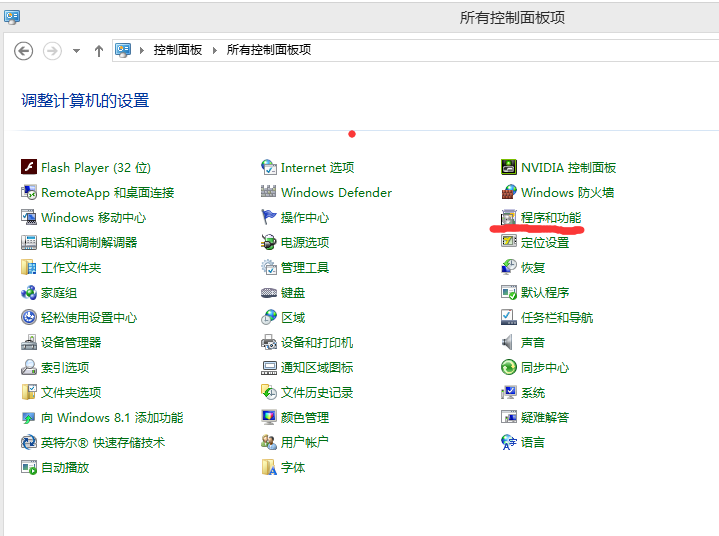Open the 用户帐户 icon
Screen dimensions: 719x536
pyautogui.click(x=269, y=442)
